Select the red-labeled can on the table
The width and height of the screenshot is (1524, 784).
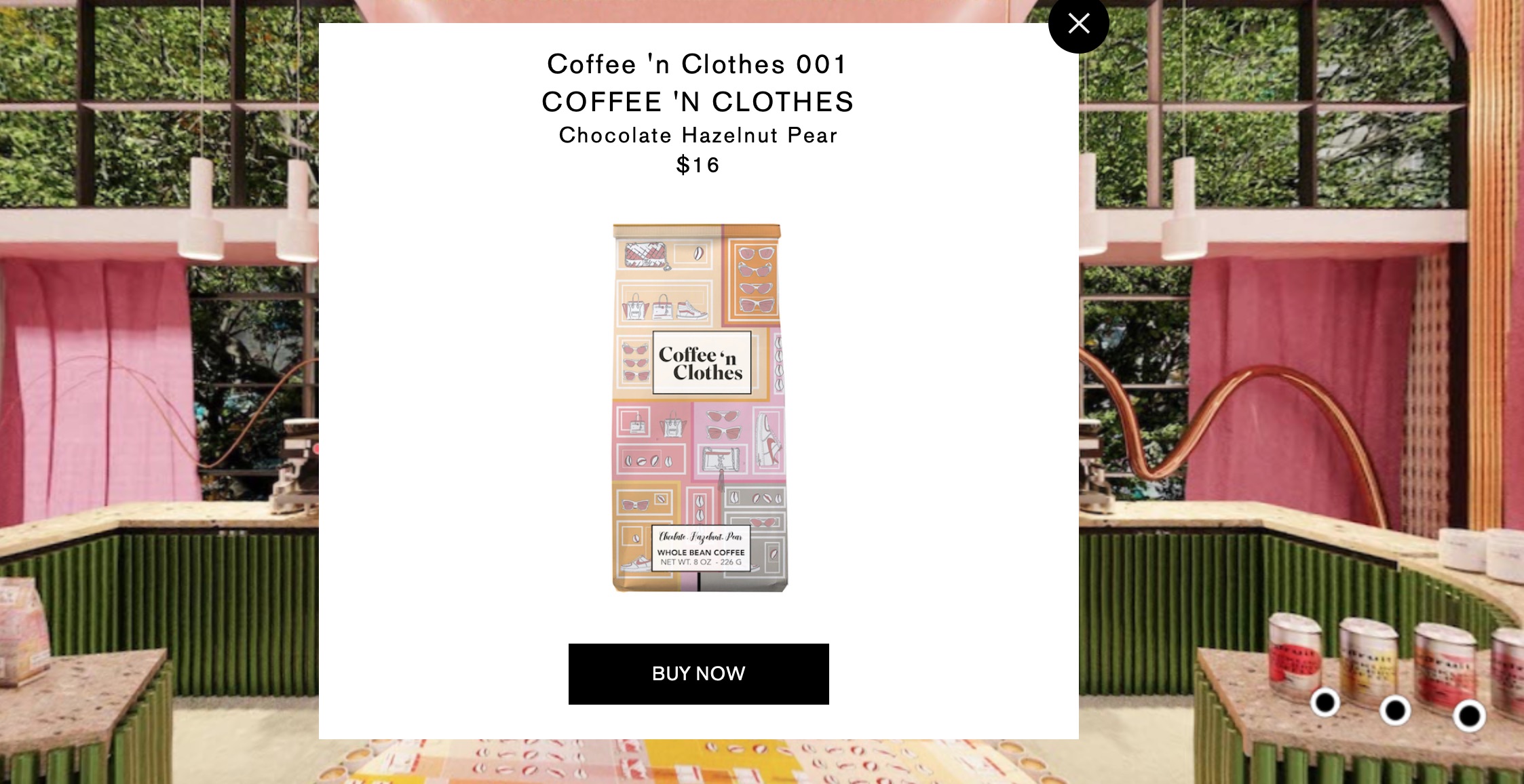[1295, 655]
